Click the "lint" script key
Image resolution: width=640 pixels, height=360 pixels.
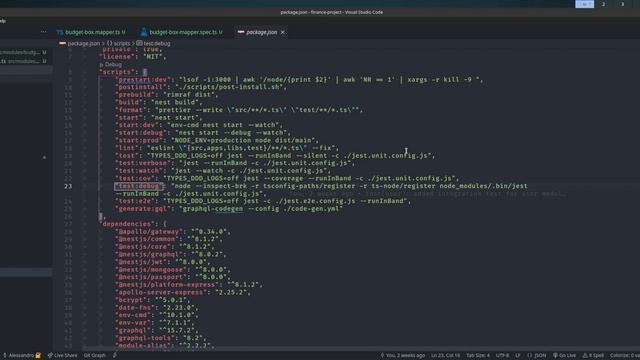pyautogui.click(x=127, y=148)
